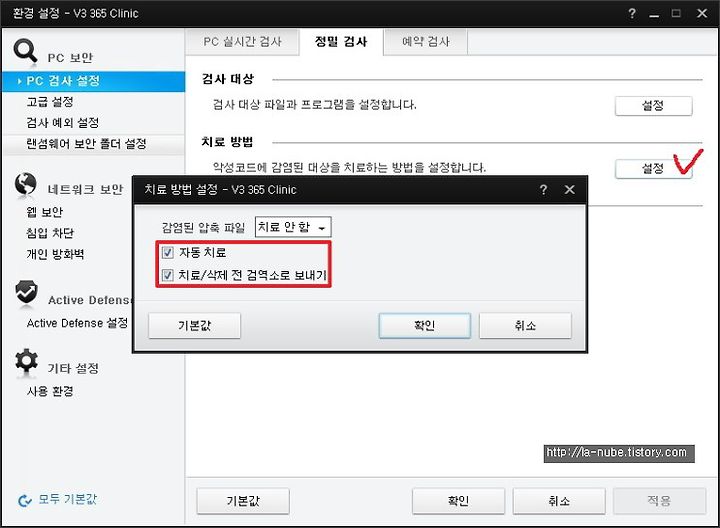
Task: Click the PC 보안 magnifier icon
Action: 25,50
